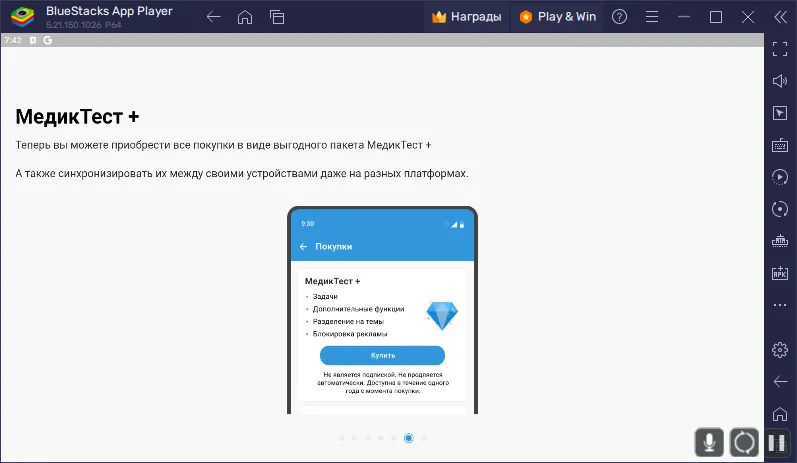Click the text 'А также синхронизировать...'
The image size is (797, 463).
tap(242, 174)
